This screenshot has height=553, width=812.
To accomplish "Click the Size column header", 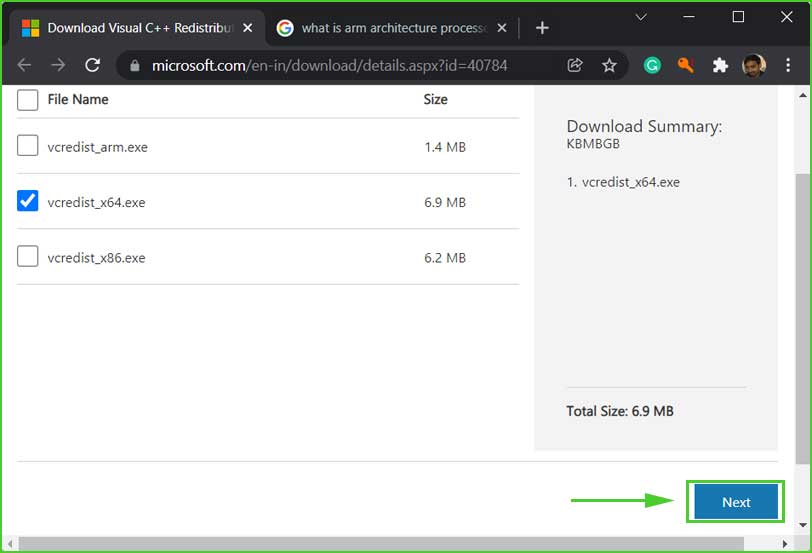I will 436,99.
